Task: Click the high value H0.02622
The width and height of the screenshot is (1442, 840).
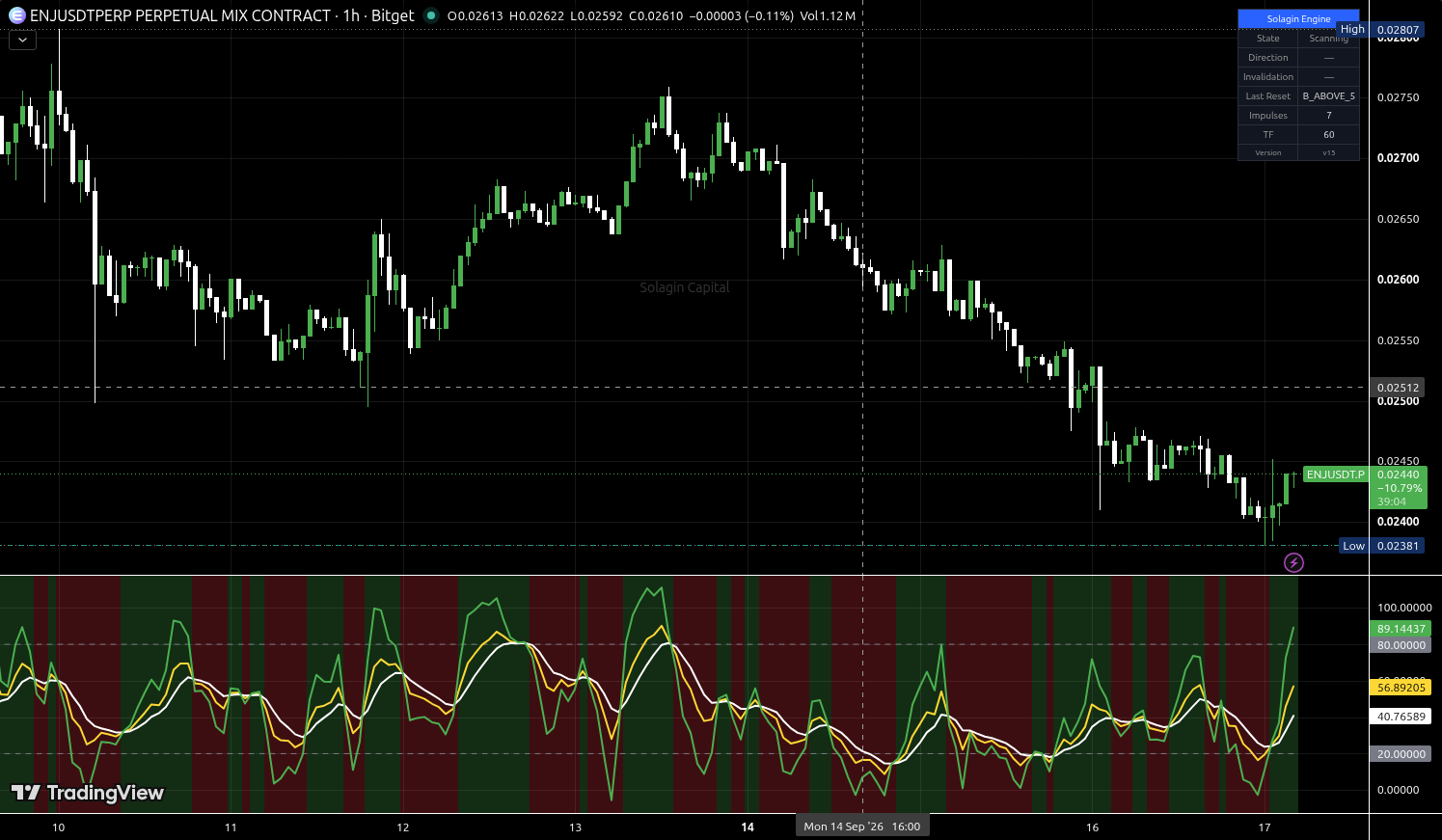Action: (x=536, y=15)
